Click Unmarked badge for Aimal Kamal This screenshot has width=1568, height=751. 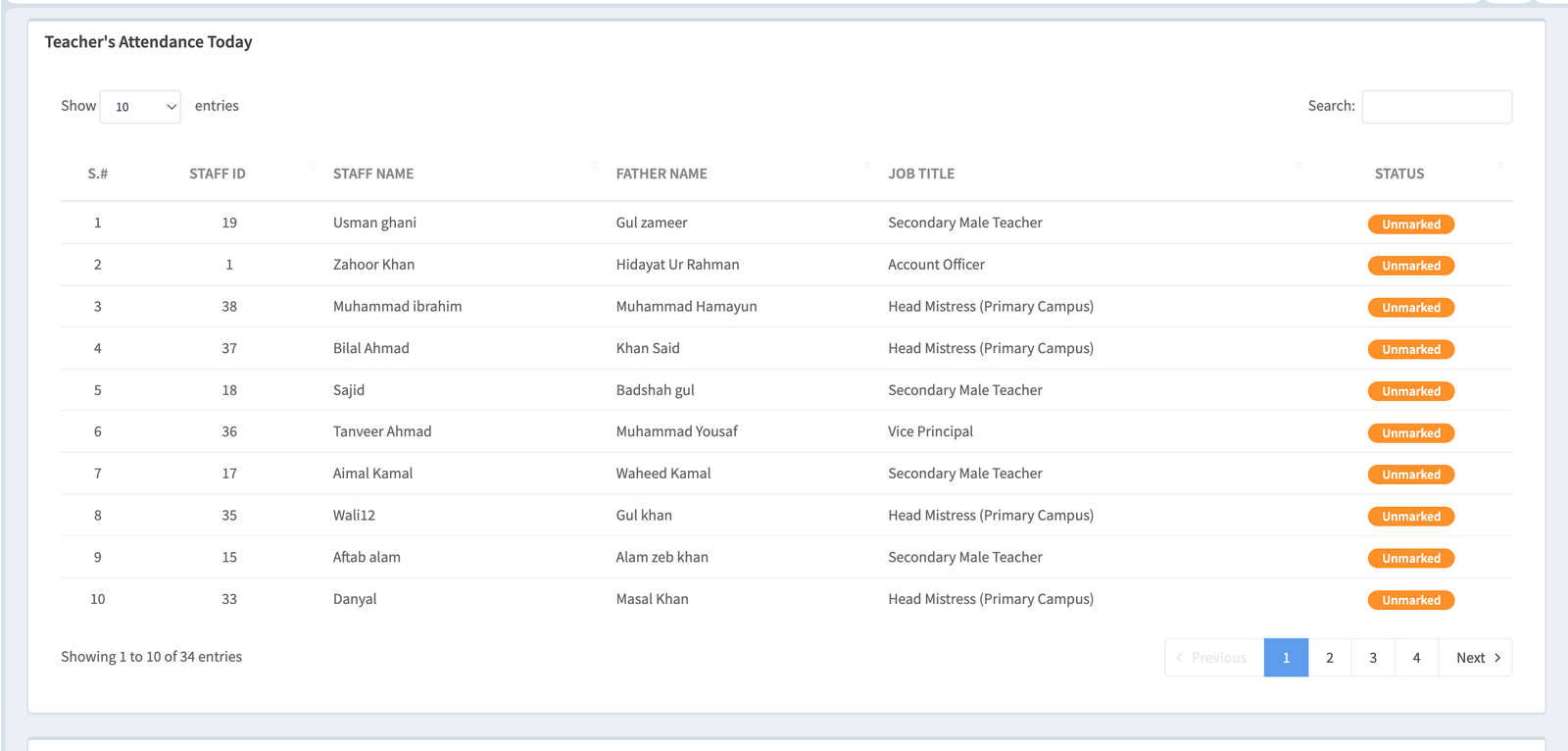1411,475
